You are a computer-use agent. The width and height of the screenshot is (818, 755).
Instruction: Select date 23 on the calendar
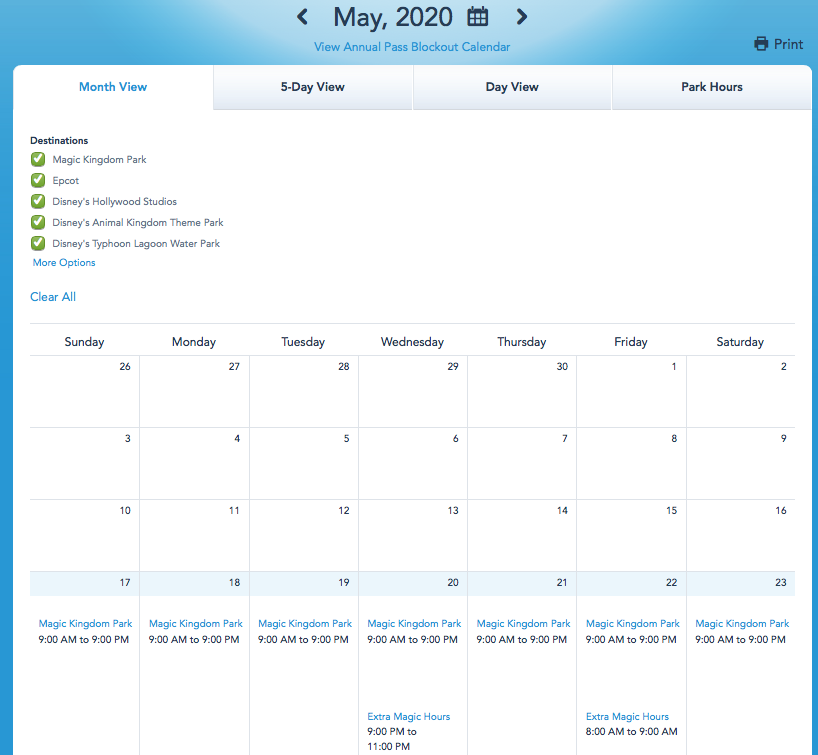(x=781, y=582)
